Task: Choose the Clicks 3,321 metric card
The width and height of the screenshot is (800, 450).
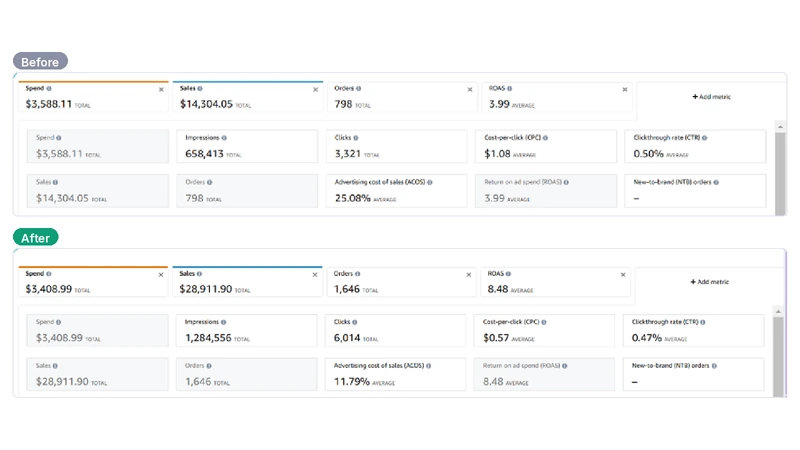Action: point(397,146)
